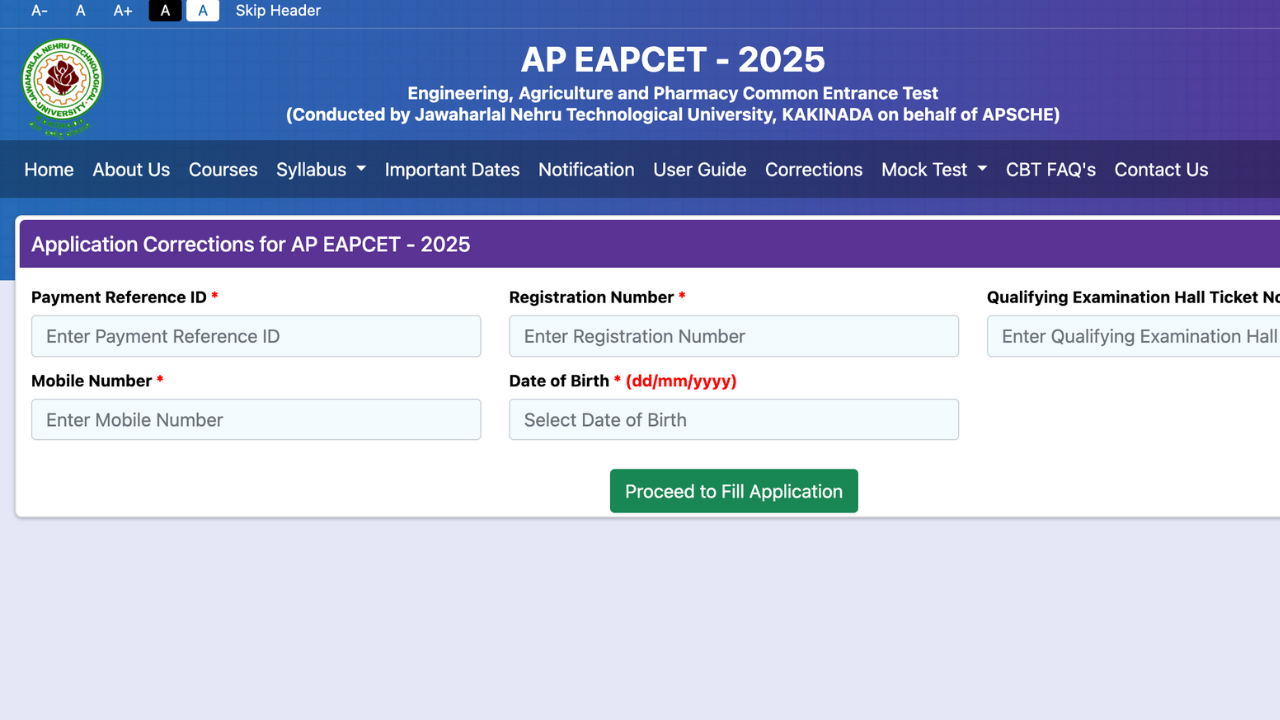The height and width of the screenshot is (720, 1280).
Task: Click the Conducted by Jawaharlal Nehru line
Action: [x=673, y=115]
